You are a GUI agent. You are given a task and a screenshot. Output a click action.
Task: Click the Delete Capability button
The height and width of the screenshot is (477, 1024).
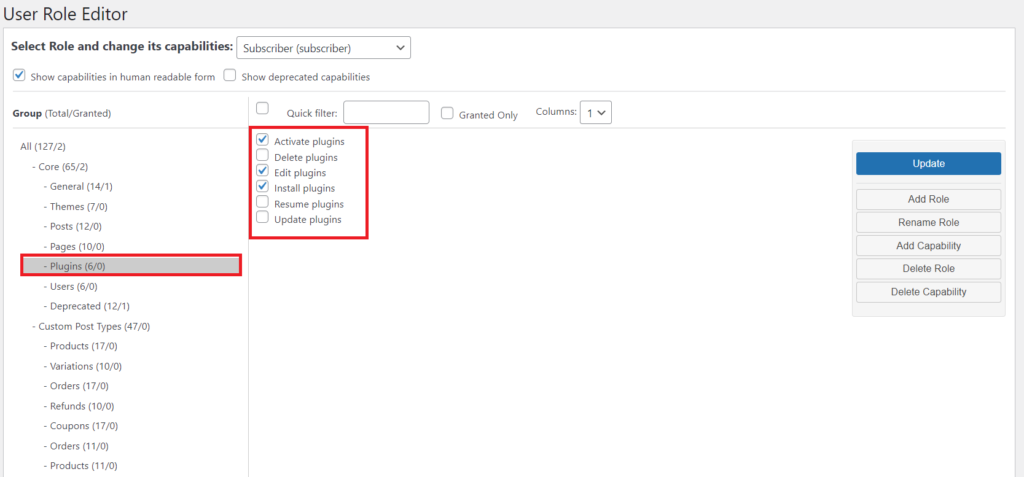(x=928, y=292)
